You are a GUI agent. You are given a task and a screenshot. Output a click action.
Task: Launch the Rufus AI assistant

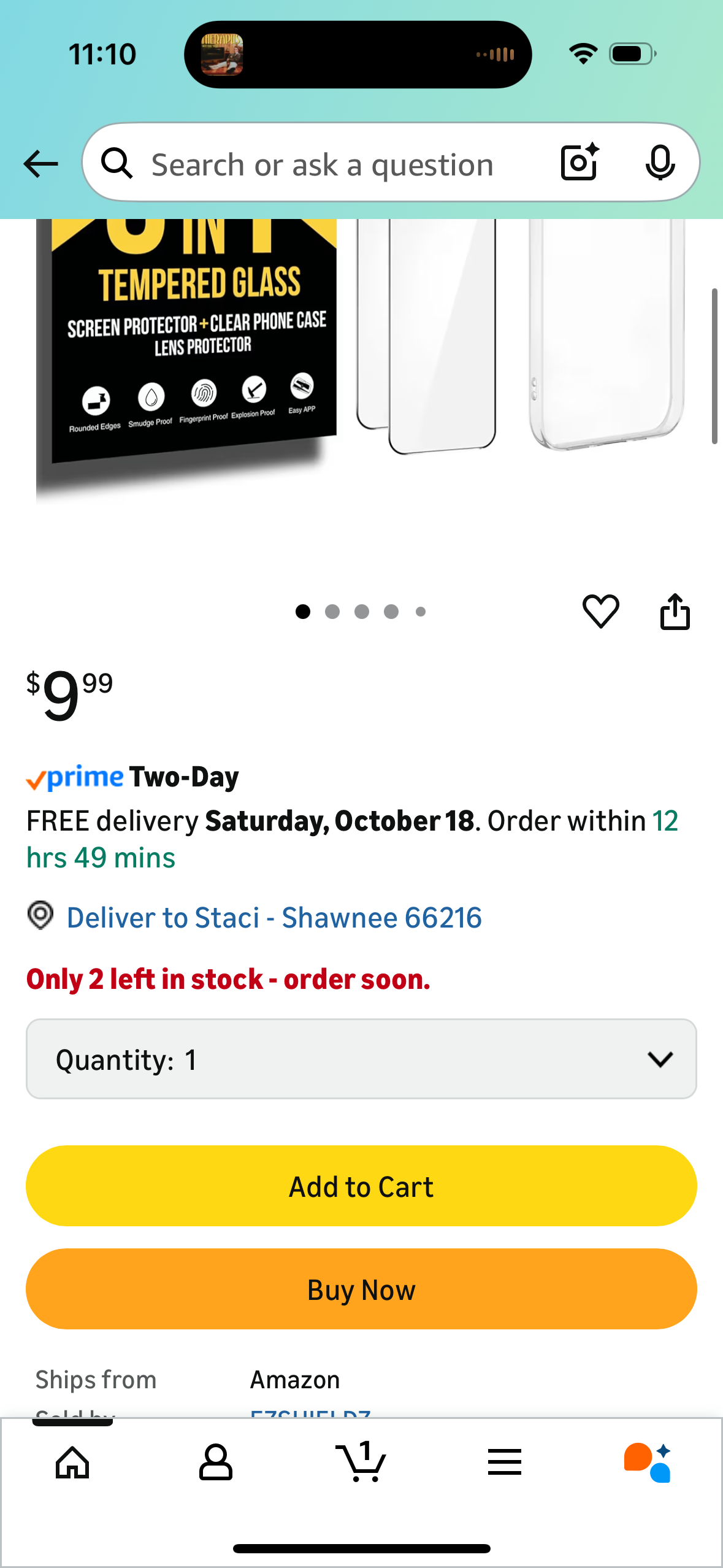pos(648,1462)
